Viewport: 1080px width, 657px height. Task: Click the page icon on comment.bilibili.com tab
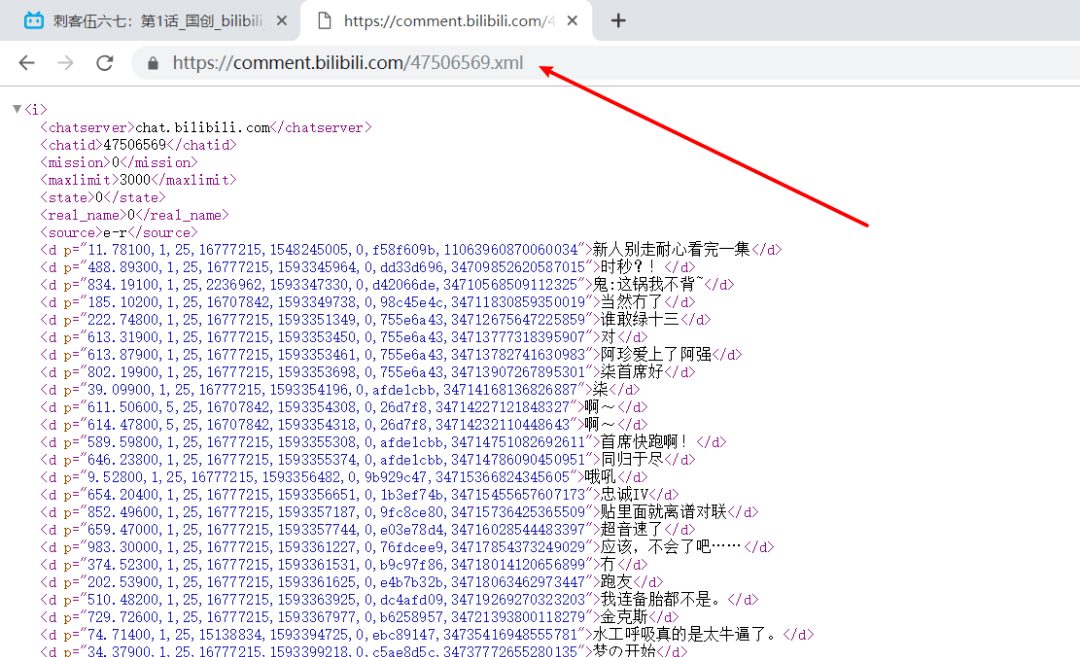[324, 21]
